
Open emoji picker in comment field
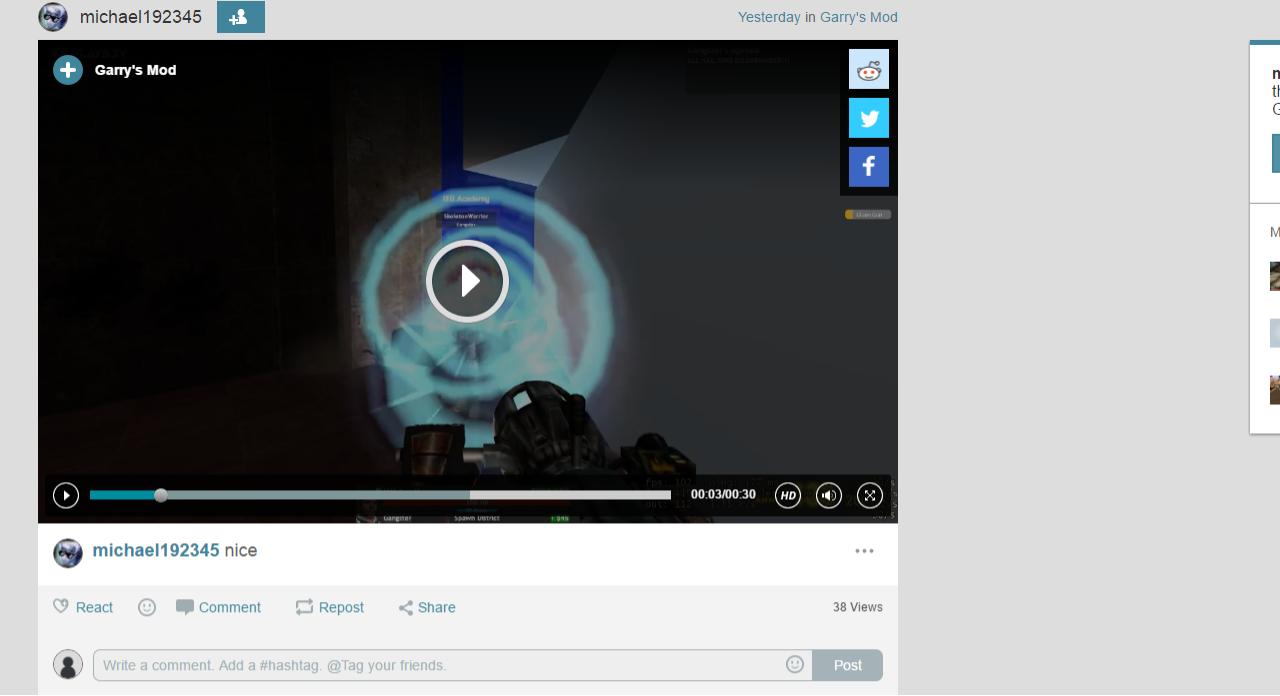click(x=795, y=664)
